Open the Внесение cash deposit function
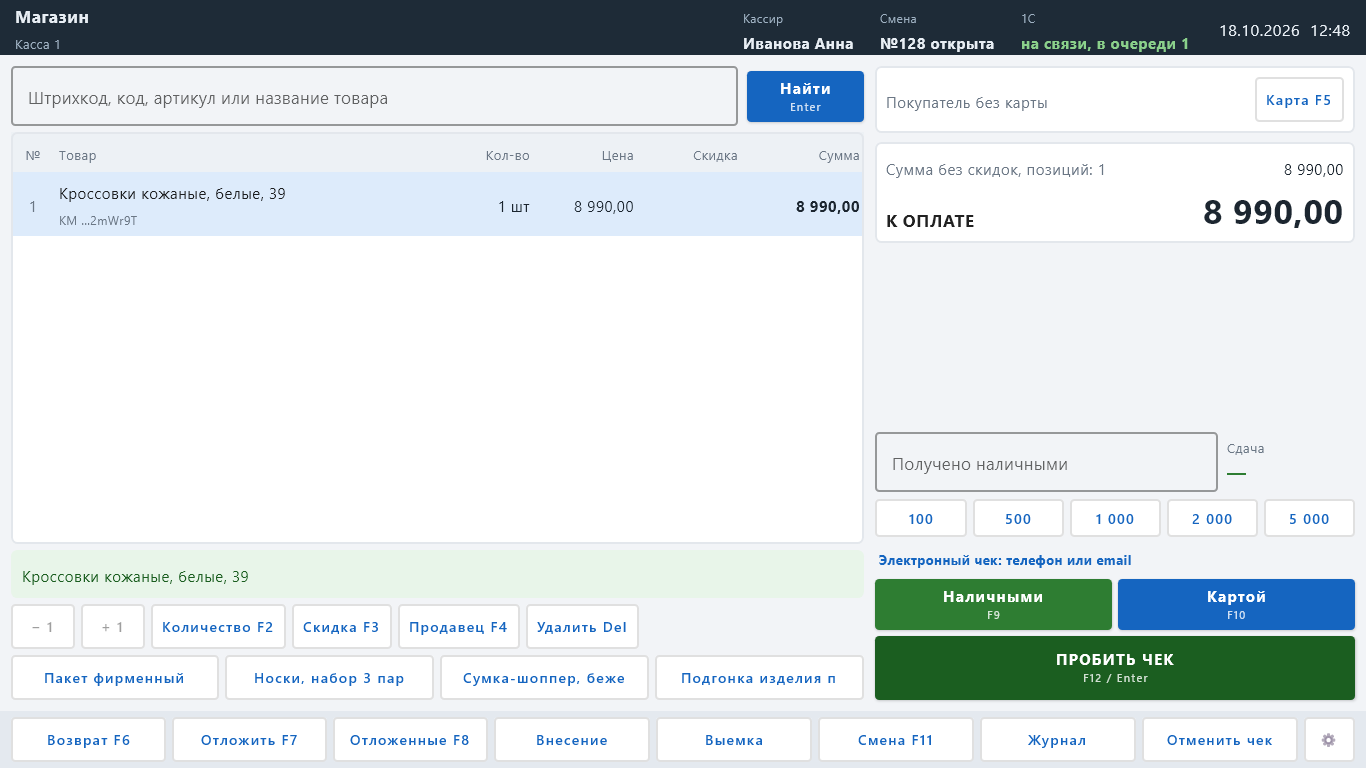 coord(572,740)
